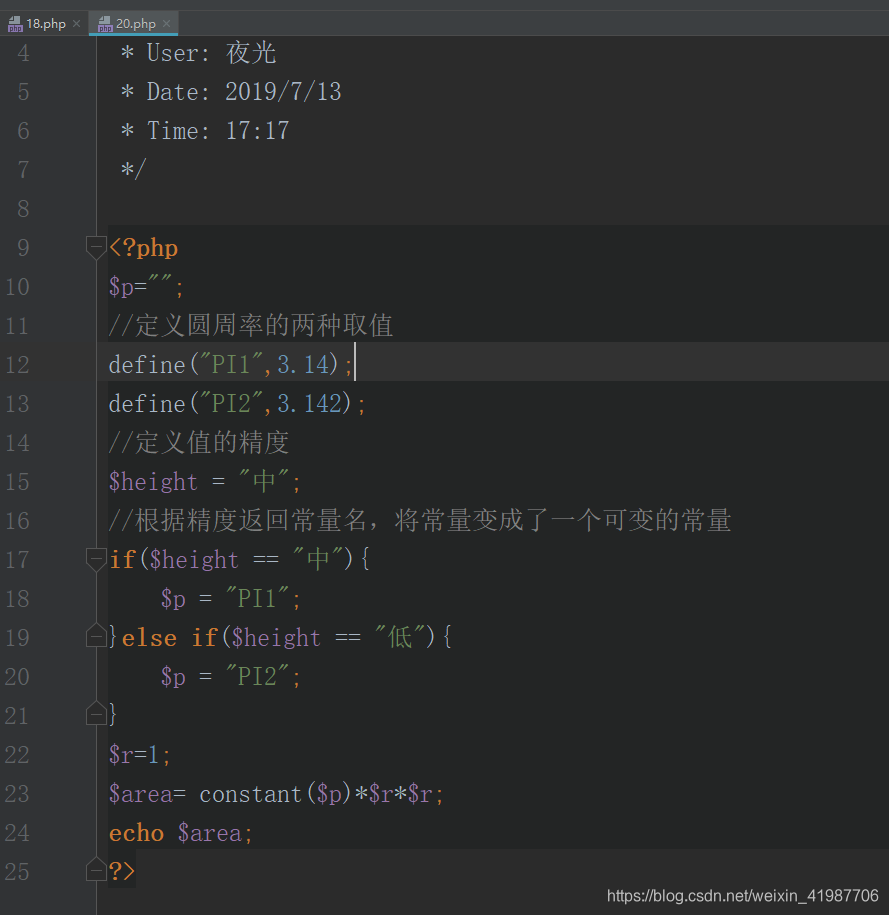Place cursor on define("PI1",3.14) line
This screenshot has width=889, height=915.
coord(231,365)
